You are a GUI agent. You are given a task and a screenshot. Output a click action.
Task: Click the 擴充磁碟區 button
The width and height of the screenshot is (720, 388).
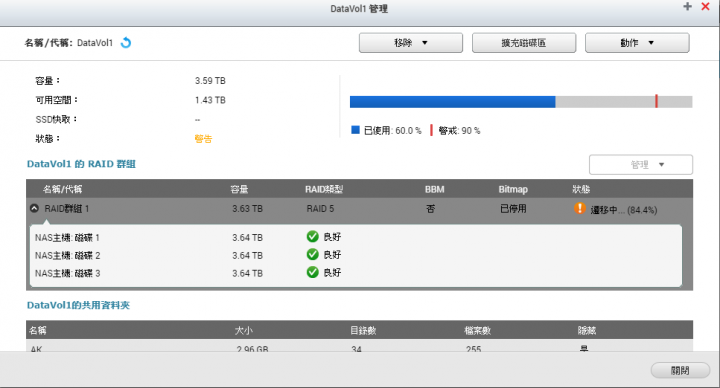tap(523, 43)
